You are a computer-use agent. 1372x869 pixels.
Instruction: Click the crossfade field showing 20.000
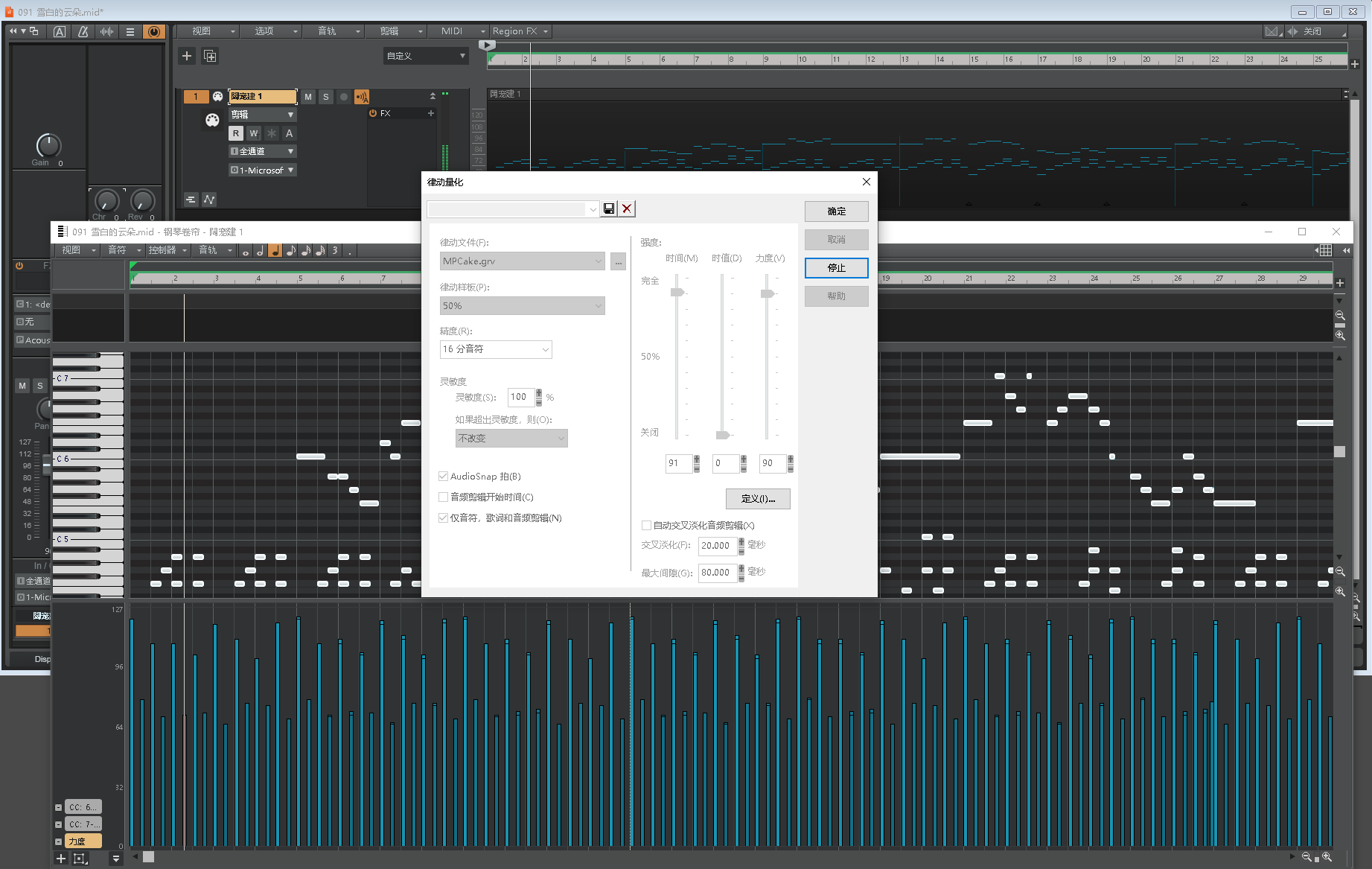click(x=718, y=546)
